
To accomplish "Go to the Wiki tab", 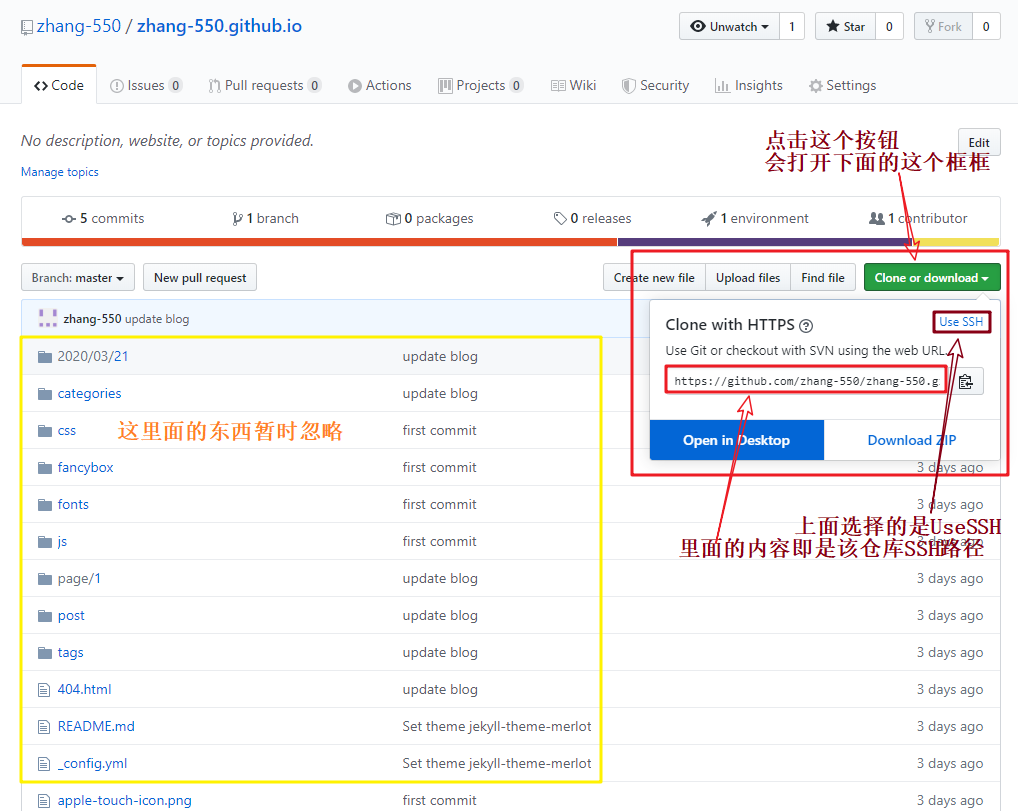I will (573, 86).
